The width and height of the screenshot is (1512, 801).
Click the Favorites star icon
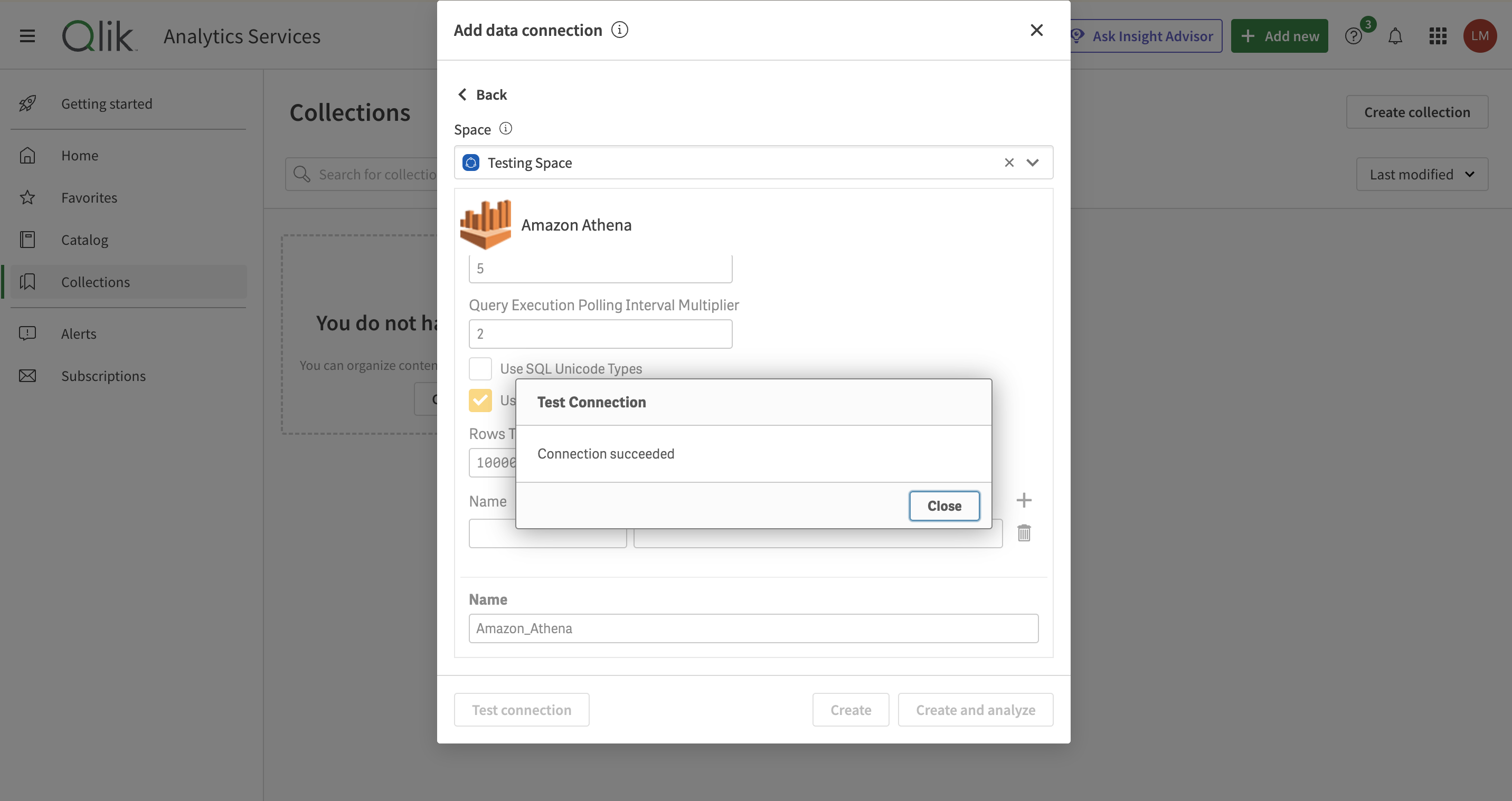pyautogui.click(x=27, y=198)
